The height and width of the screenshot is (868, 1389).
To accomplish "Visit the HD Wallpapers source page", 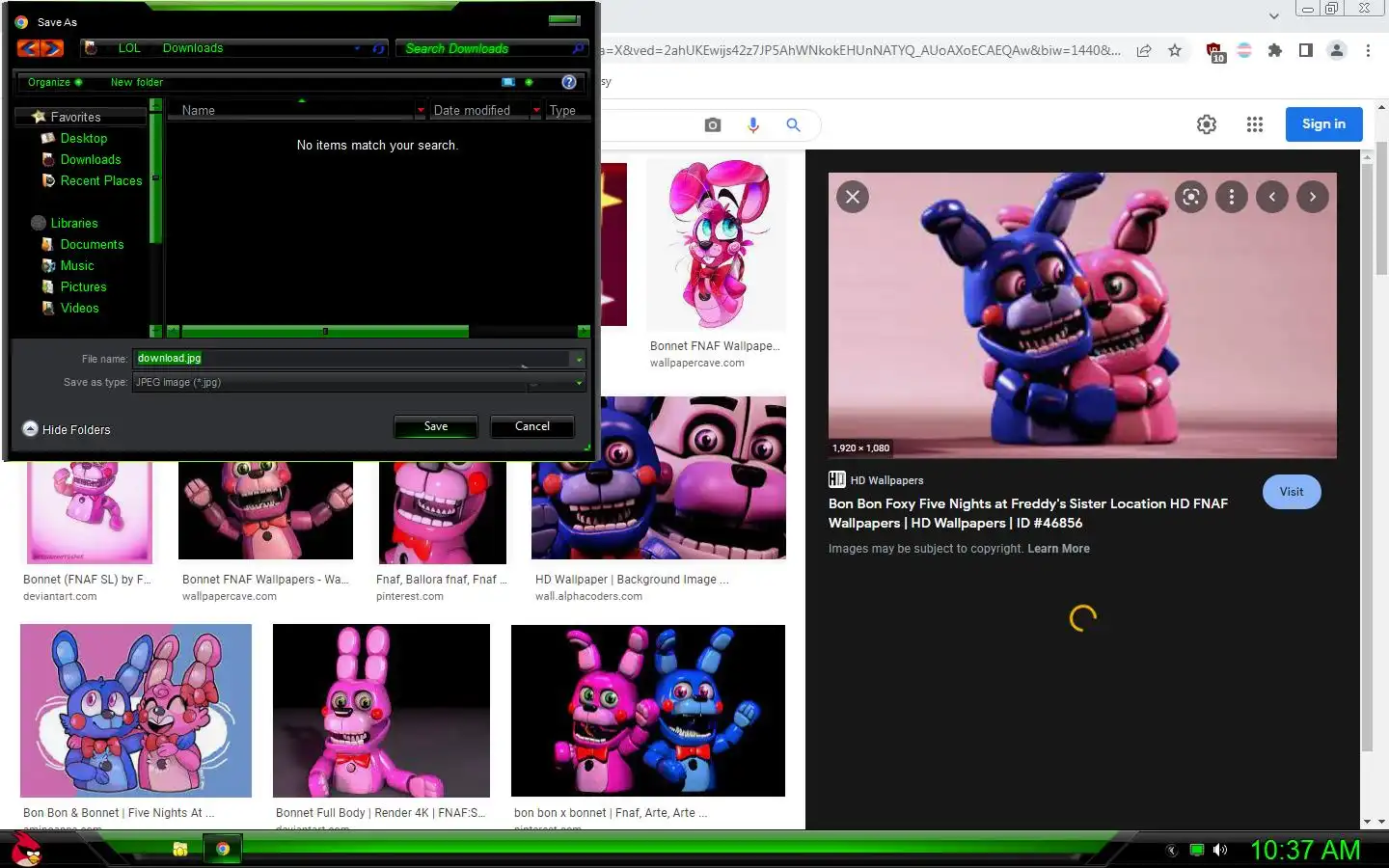I will pyautogui.click(x=1292, y=492).
